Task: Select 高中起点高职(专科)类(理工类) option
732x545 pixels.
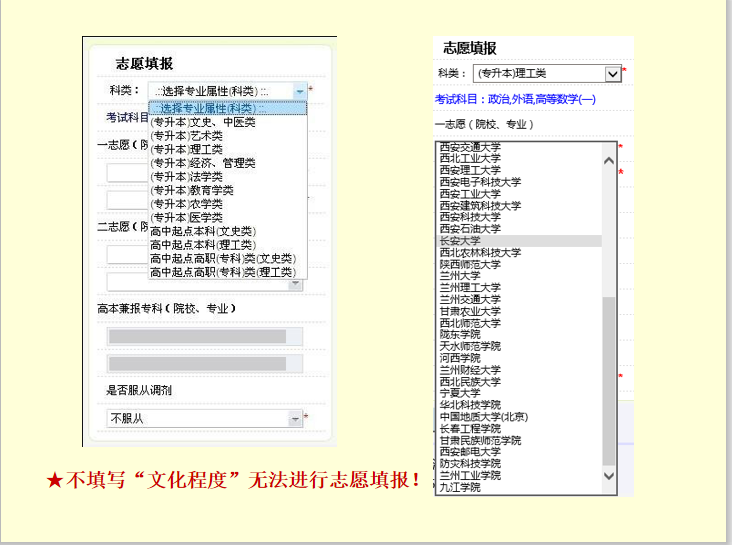Action: (x=222, y=272)
